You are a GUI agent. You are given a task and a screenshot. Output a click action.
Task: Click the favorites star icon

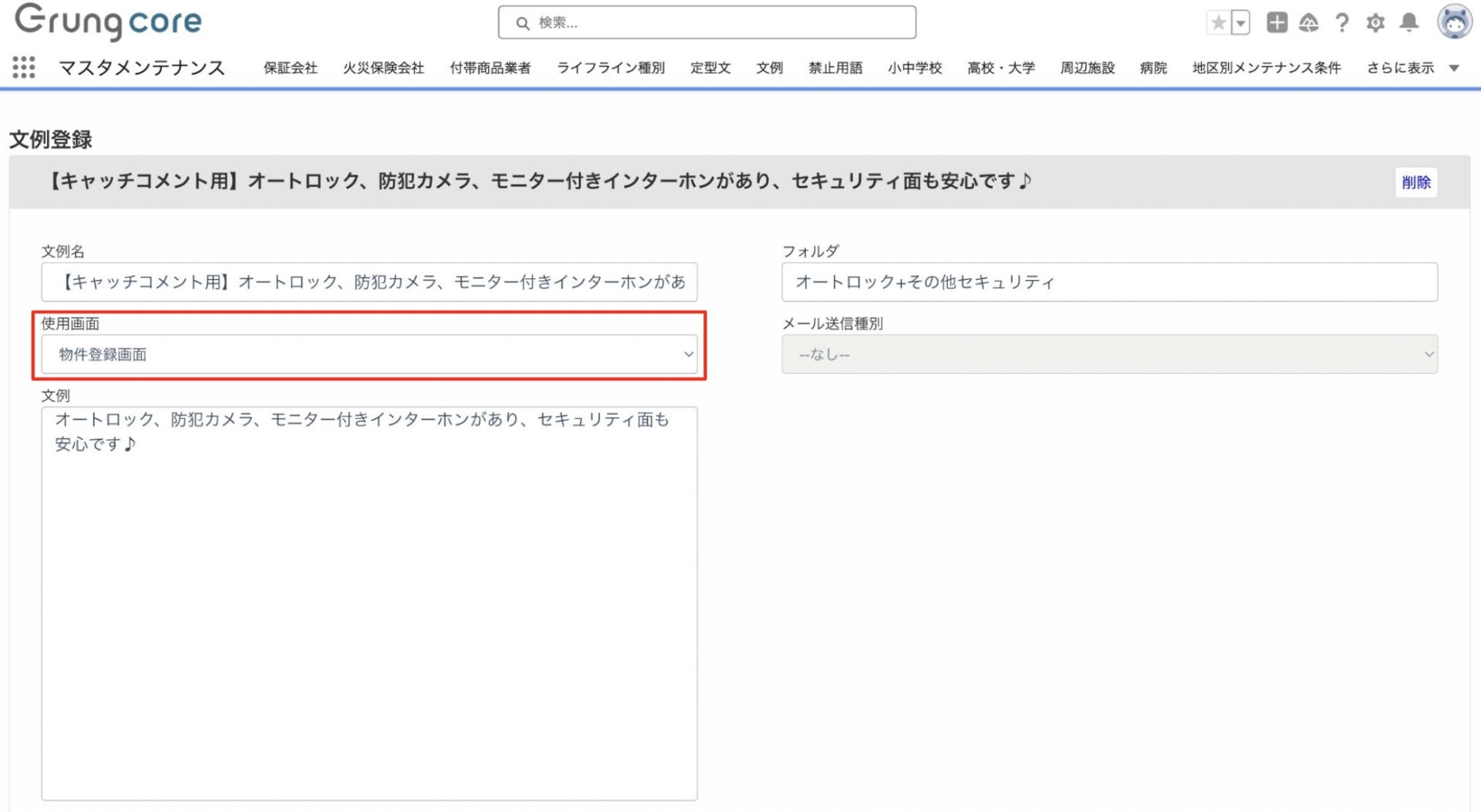pos(1218,23)
